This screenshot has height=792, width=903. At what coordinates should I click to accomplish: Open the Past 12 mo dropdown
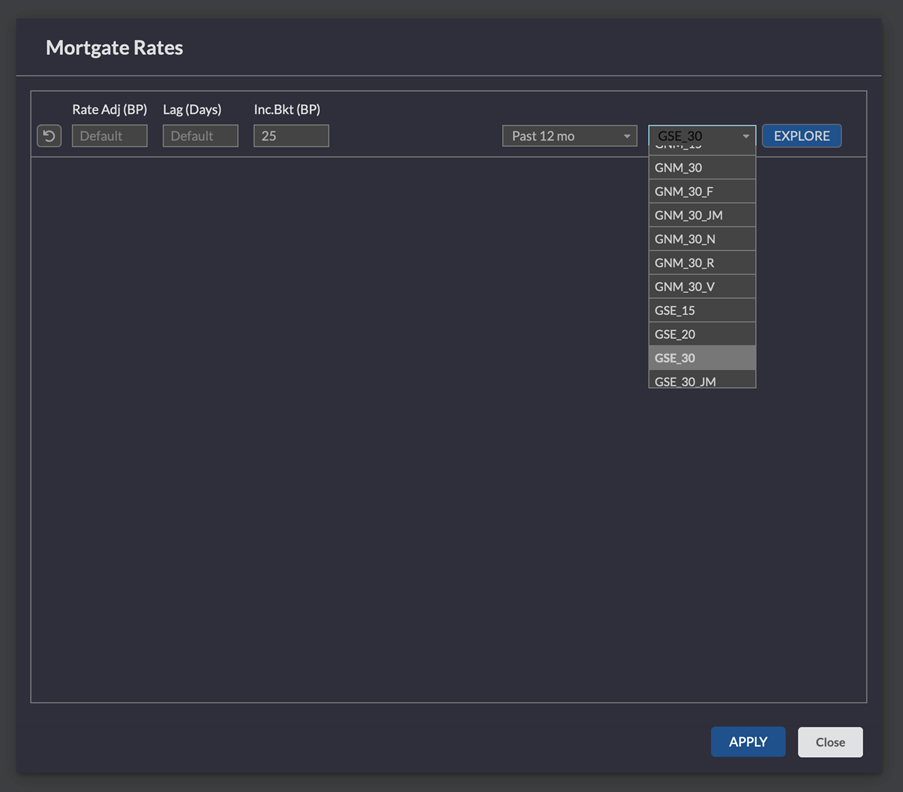[569, 136]
